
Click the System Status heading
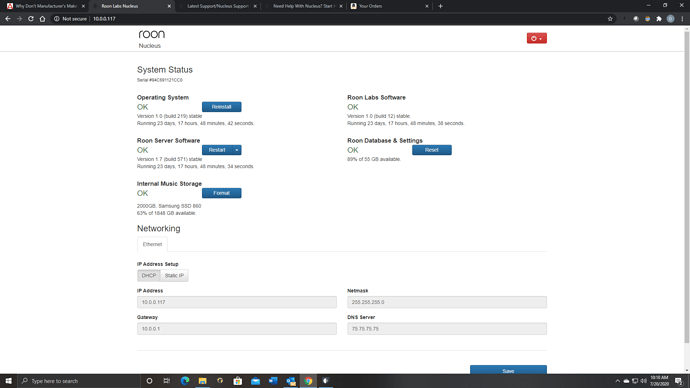tap(165, 70)
